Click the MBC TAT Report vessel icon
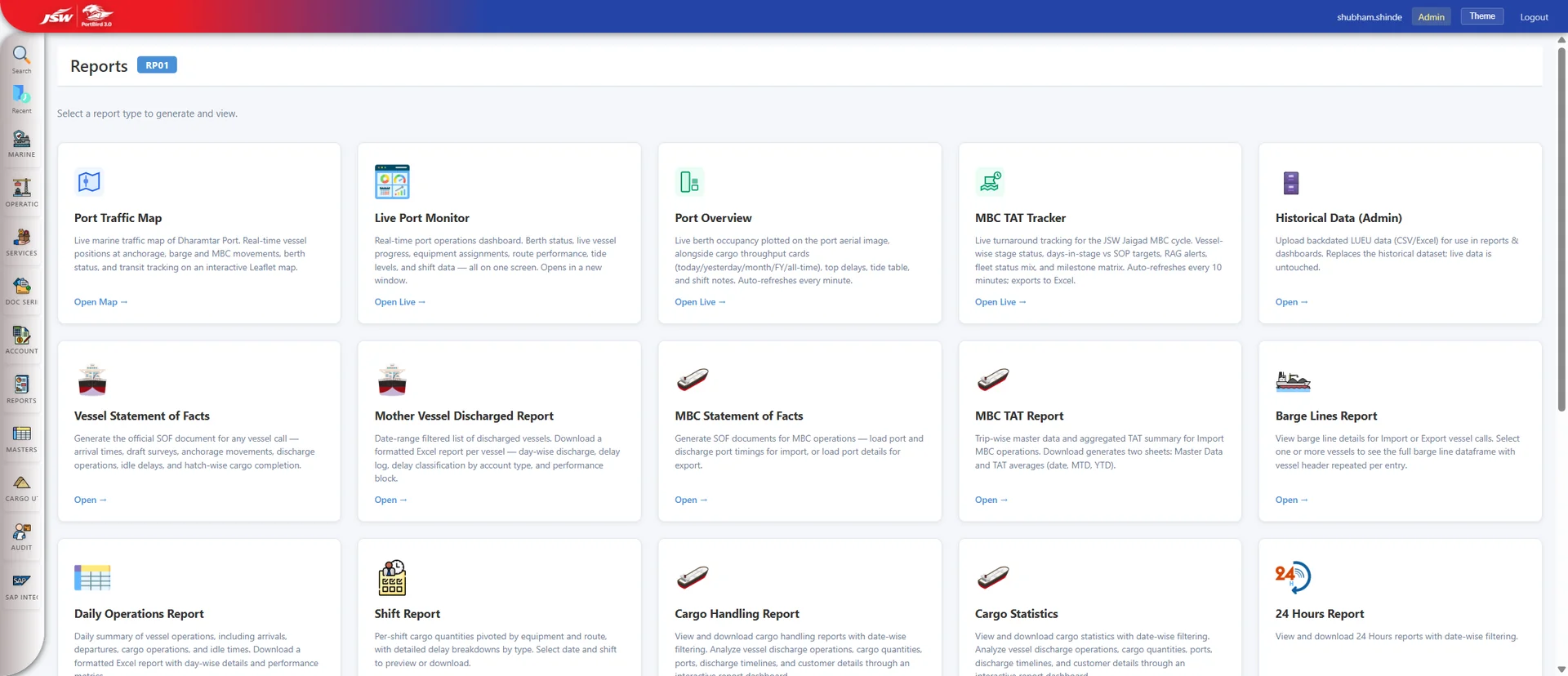1568x676 pixels. [993, 380]
